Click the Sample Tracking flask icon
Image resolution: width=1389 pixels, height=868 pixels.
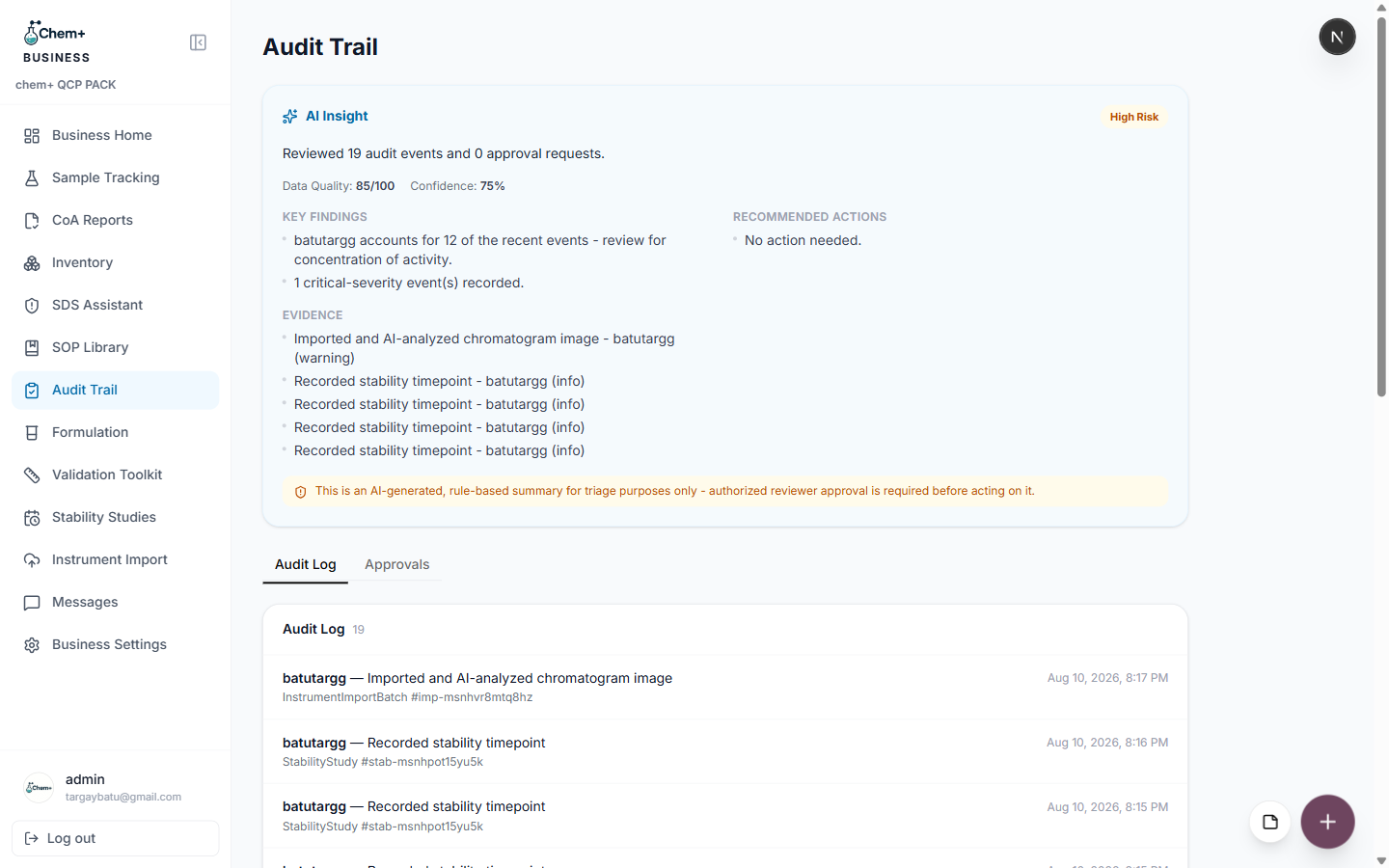pyautogui.click(x=32, y=178)
